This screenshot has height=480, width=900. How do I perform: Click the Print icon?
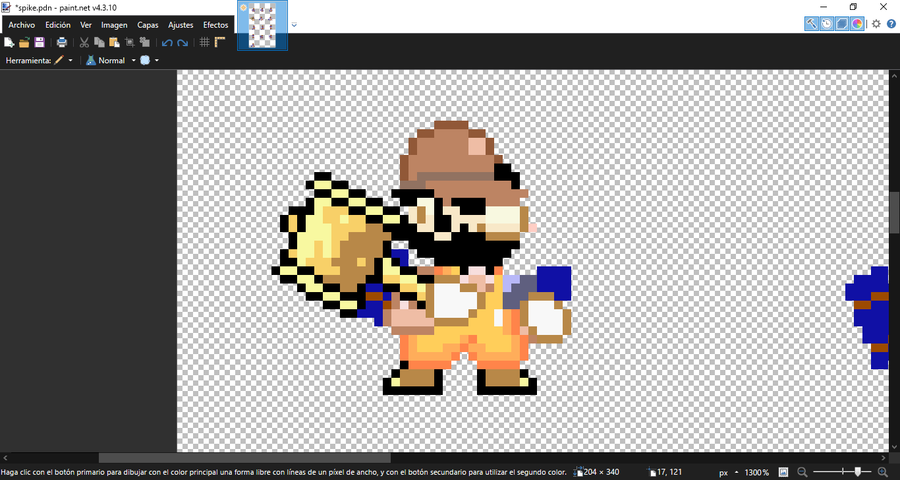point(62,42)
